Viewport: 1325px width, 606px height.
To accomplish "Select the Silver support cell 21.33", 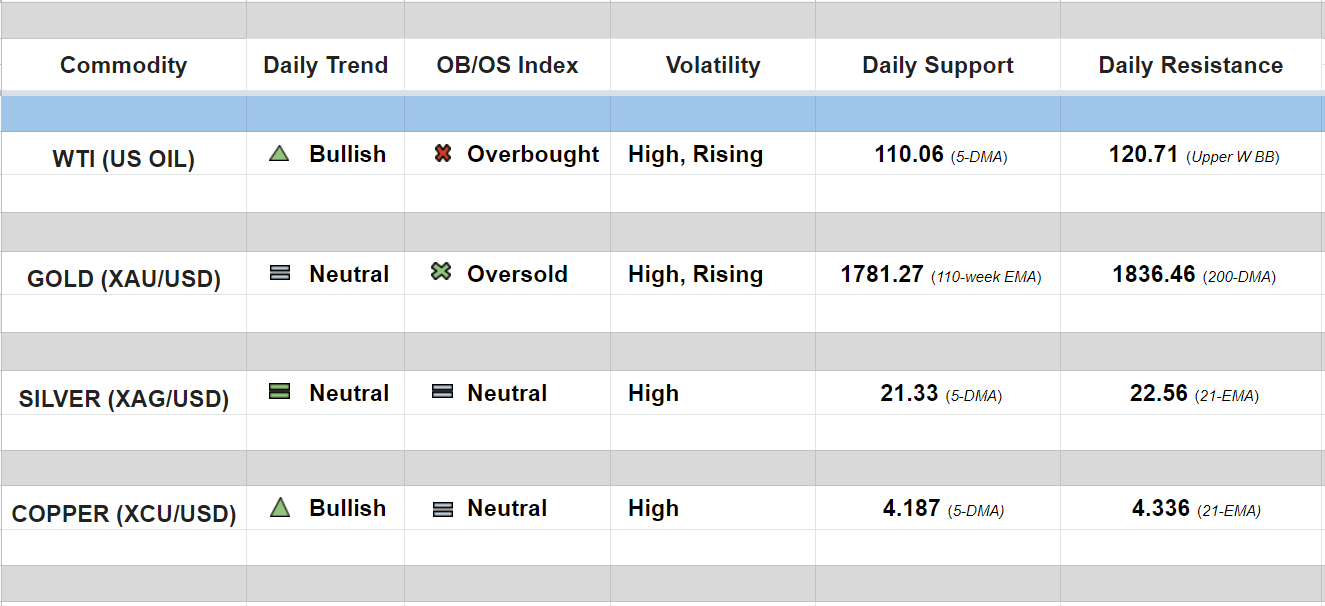I will tap(909, 394).
